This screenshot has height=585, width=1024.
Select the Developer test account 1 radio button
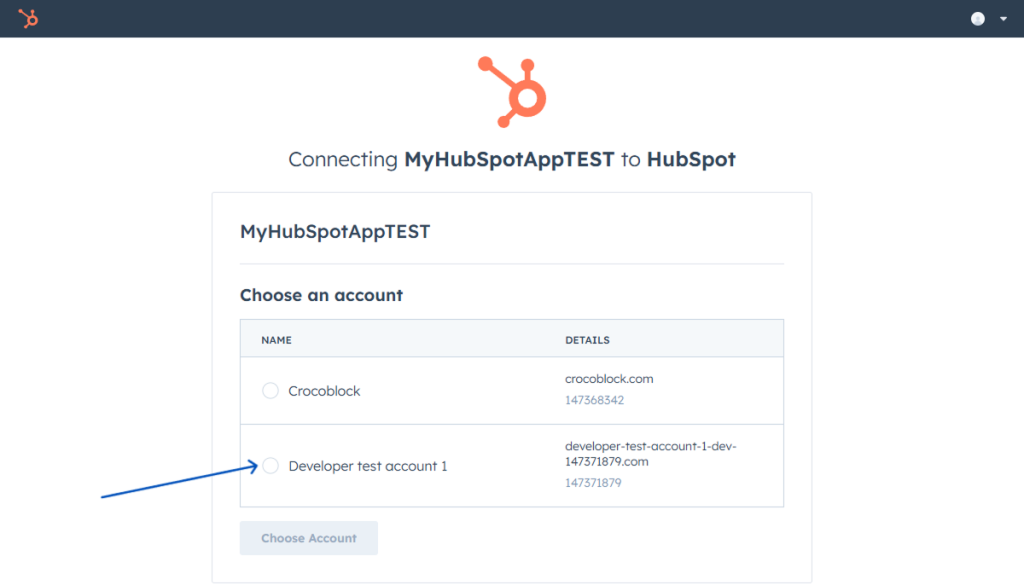click(270, 465)
